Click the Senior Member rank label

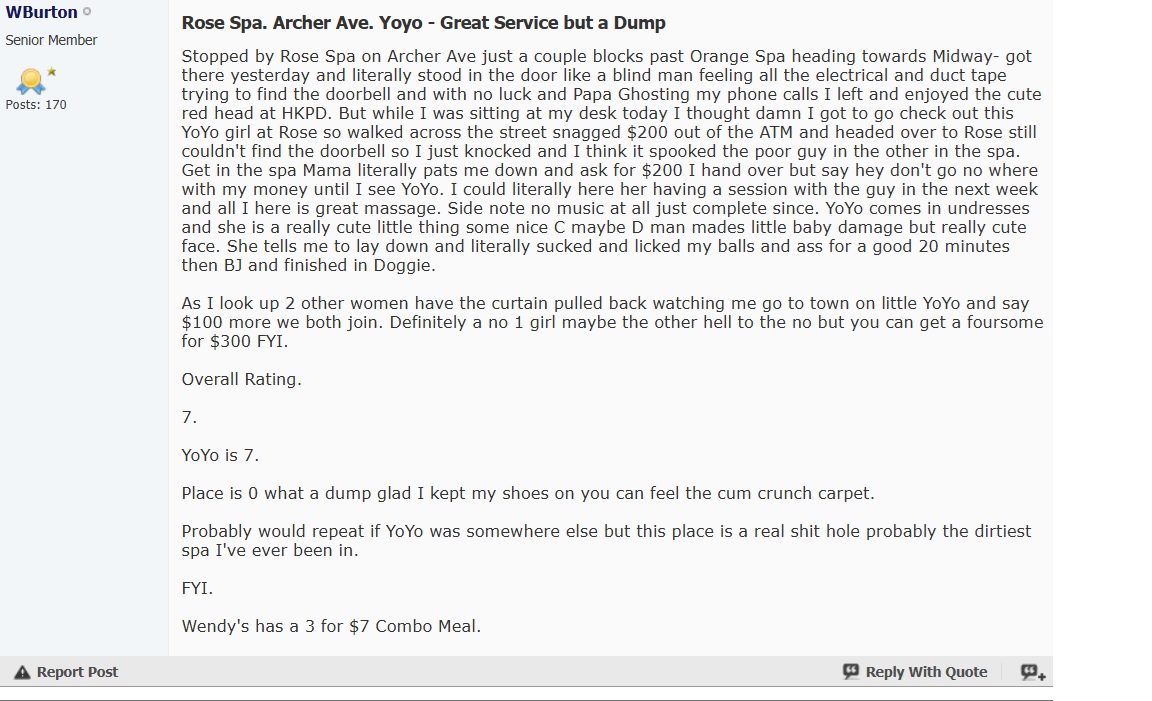point(51,40)
